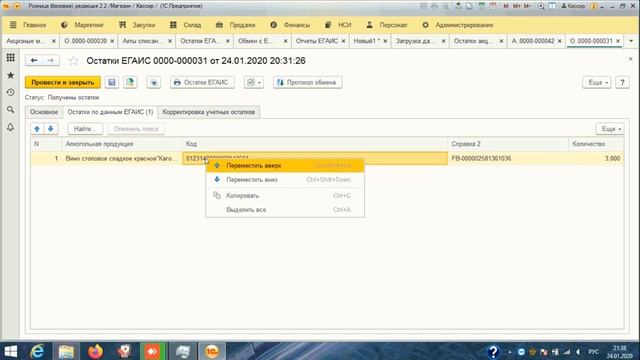Click Найти button
This screenshot has height=360, width=640.
85,129
